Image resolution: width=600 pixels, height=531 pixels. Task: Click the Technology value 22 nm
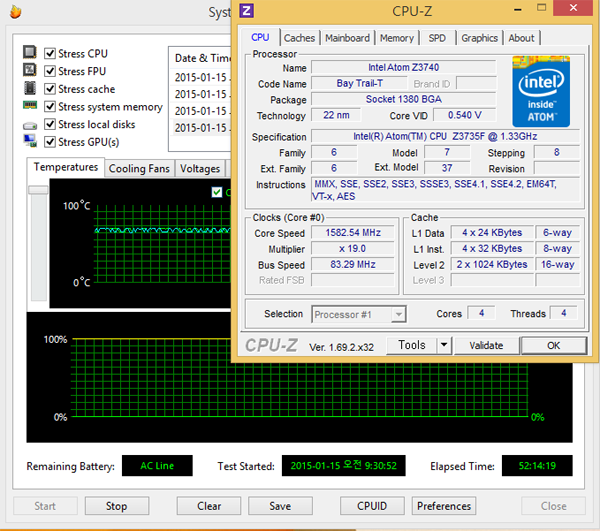[x=336, y=115]
